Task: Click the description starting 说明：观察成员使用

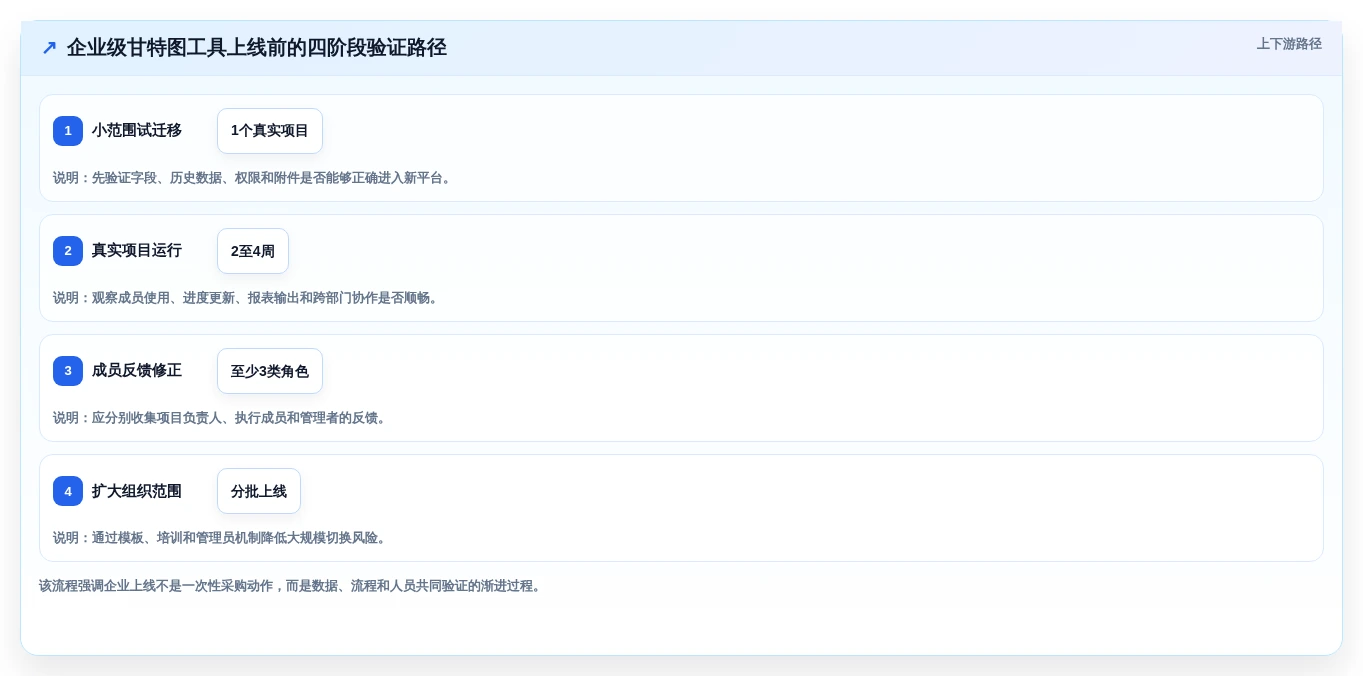Action: pyautogui.click(x=248, y=298)
